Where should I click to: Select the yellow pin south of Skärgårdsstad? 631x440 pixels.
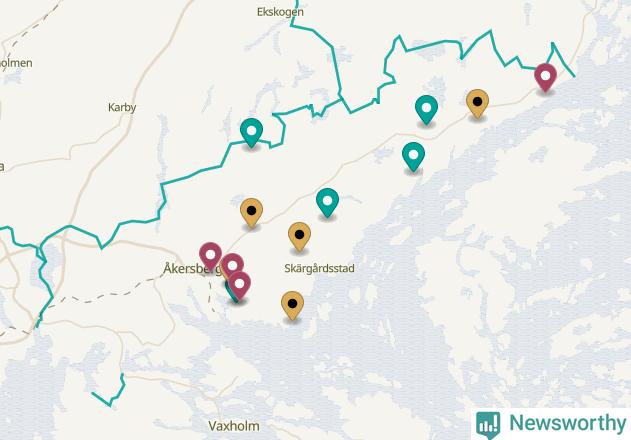[x=292, y=306]
